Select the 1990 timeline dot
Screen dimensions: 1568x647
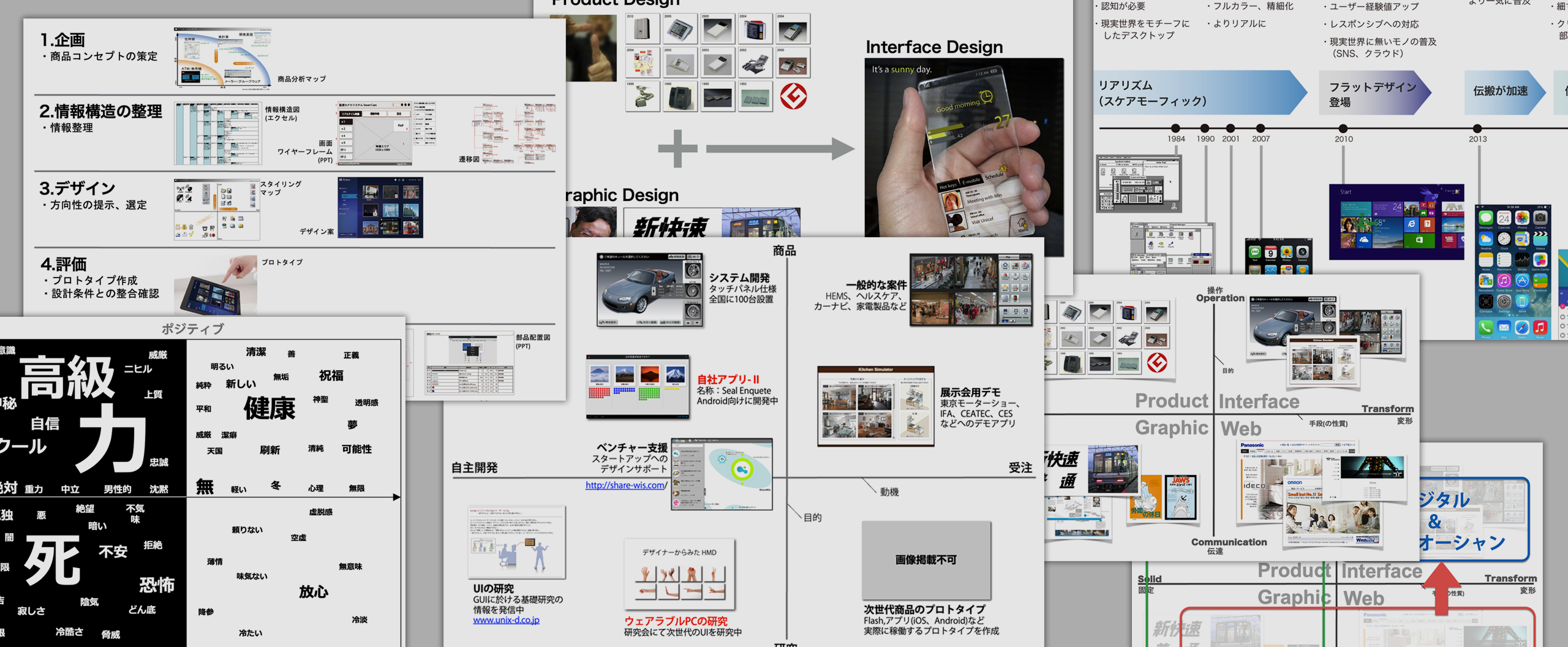click(1205, 128)
